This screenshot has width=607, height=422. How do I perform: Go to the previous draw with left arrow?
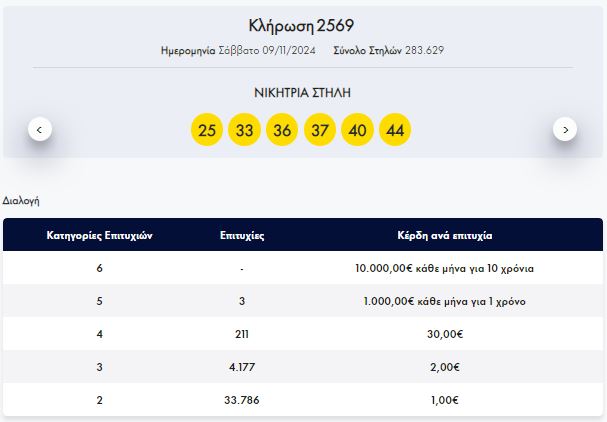(x=40, y=129)
